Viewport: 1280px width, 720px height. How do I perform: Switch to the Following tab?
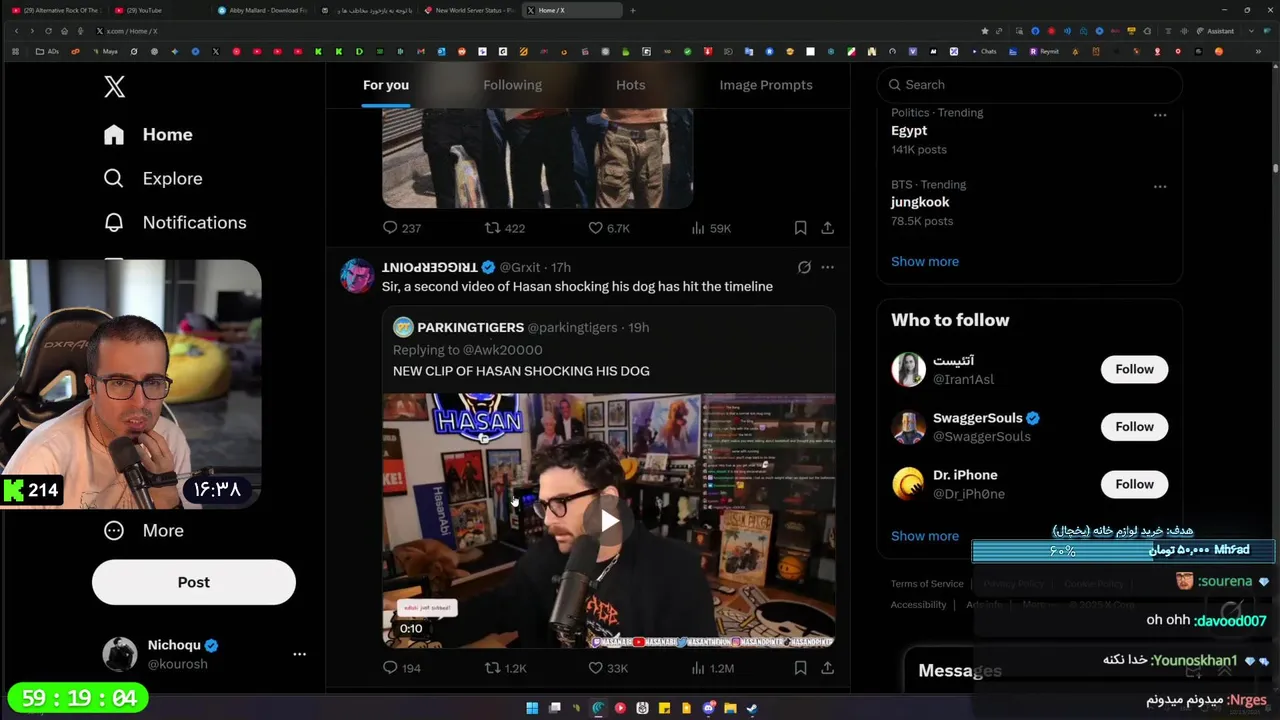click(x=512, y=85)
